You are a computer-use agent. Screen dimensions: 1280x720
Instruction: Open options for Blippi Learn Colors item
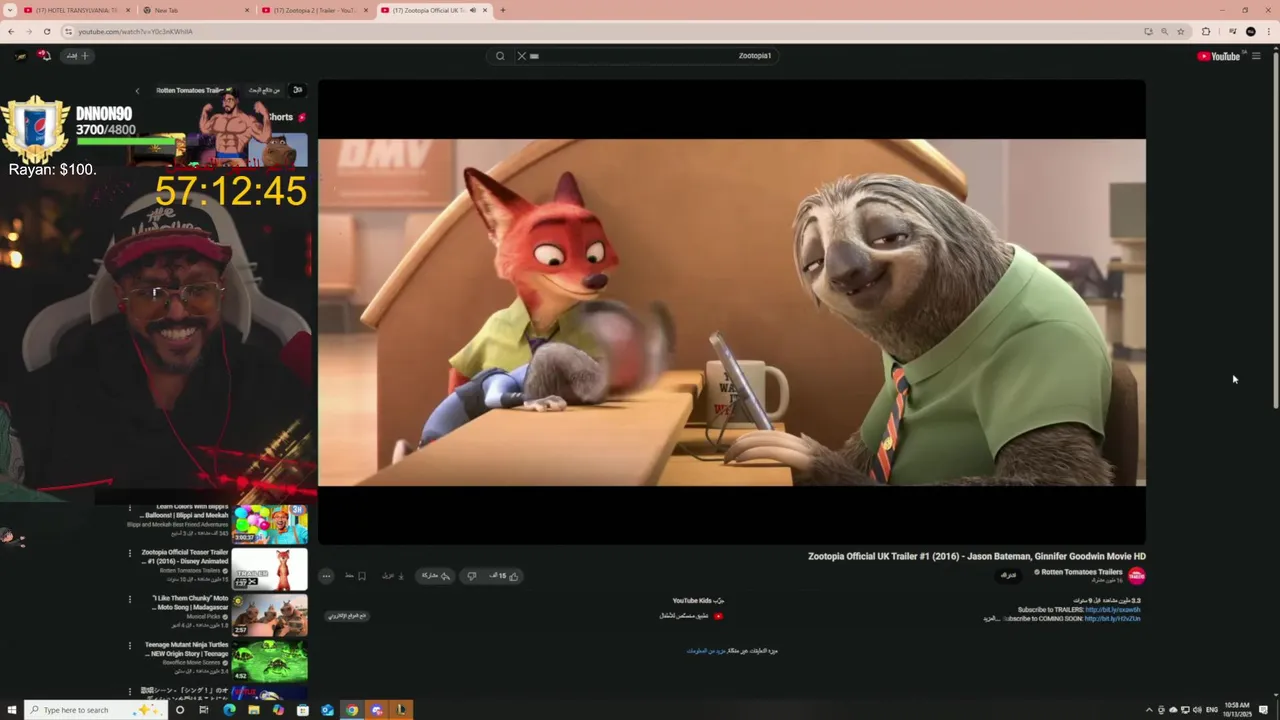click(129, 508)
